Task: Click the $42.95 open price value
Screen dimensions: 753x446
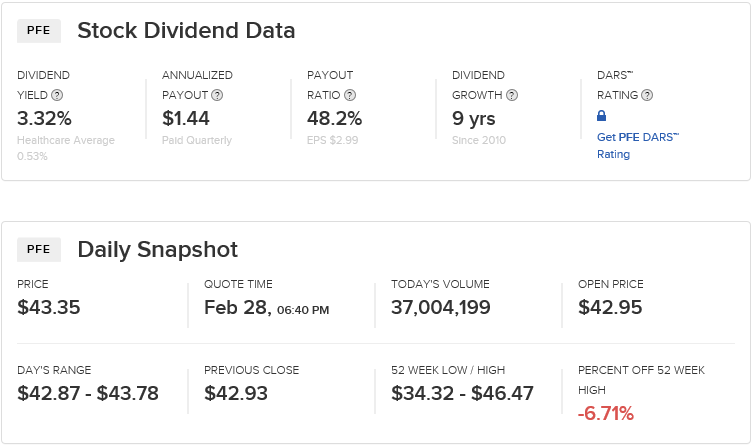Action: (610, 307)
